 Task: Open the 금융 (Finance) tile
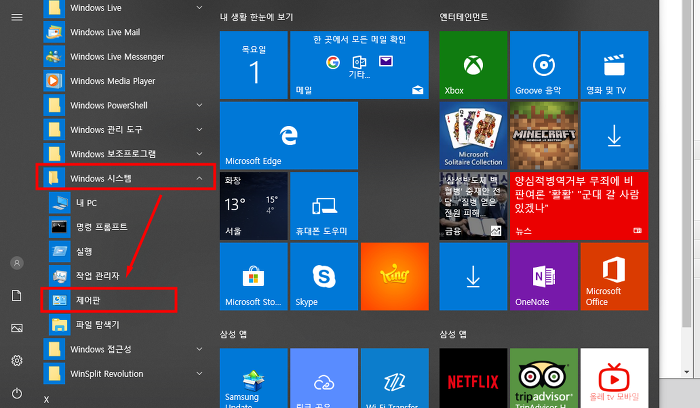click(473, 206)
